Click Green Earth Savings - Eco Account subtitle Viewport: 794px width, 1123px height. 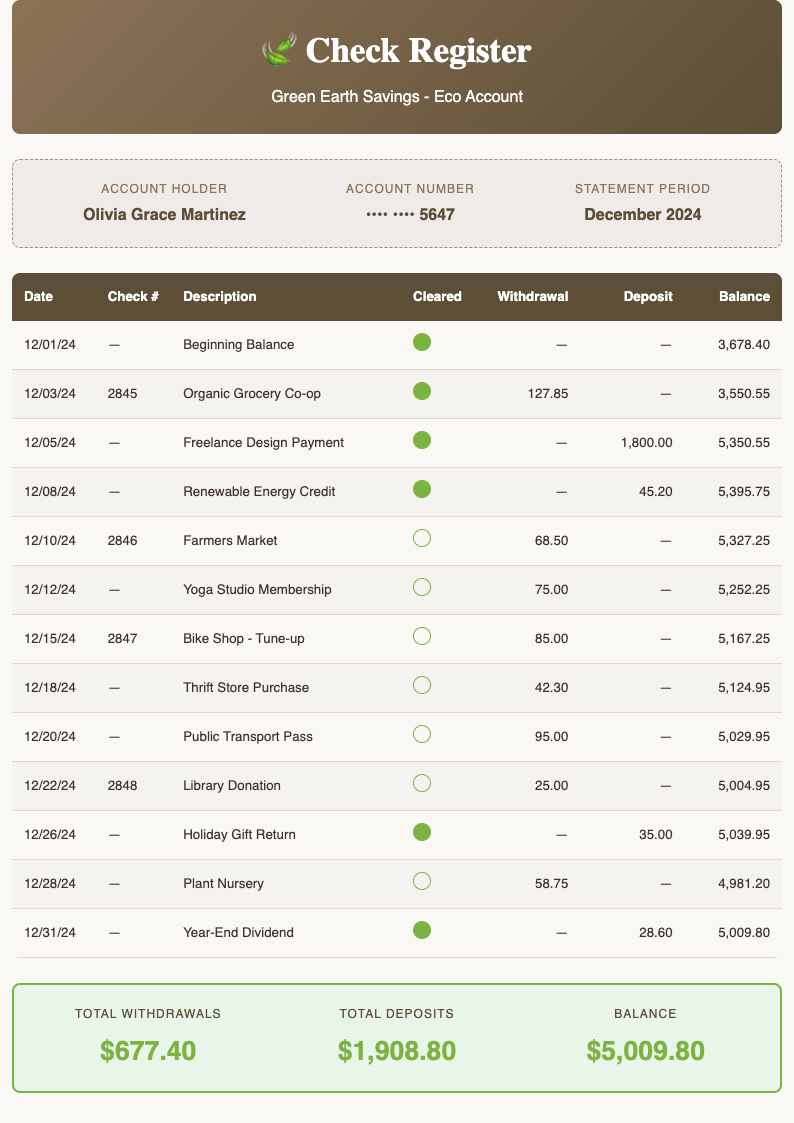coord(397,97)
